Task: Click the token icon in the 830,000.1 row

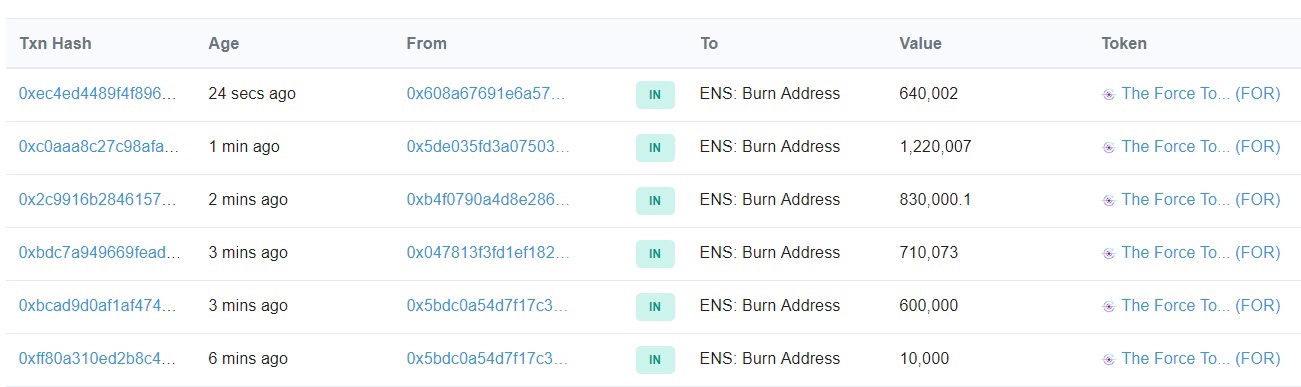Action: click(1108, 200)
